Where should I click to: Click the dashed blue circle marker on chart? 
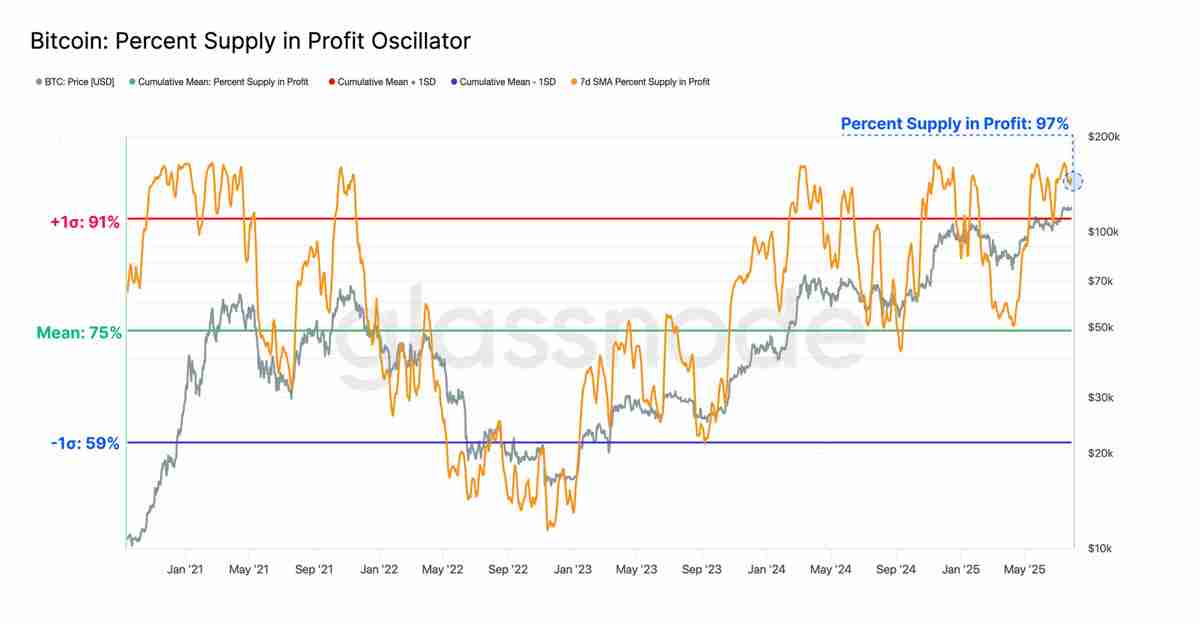point(1074,181)
